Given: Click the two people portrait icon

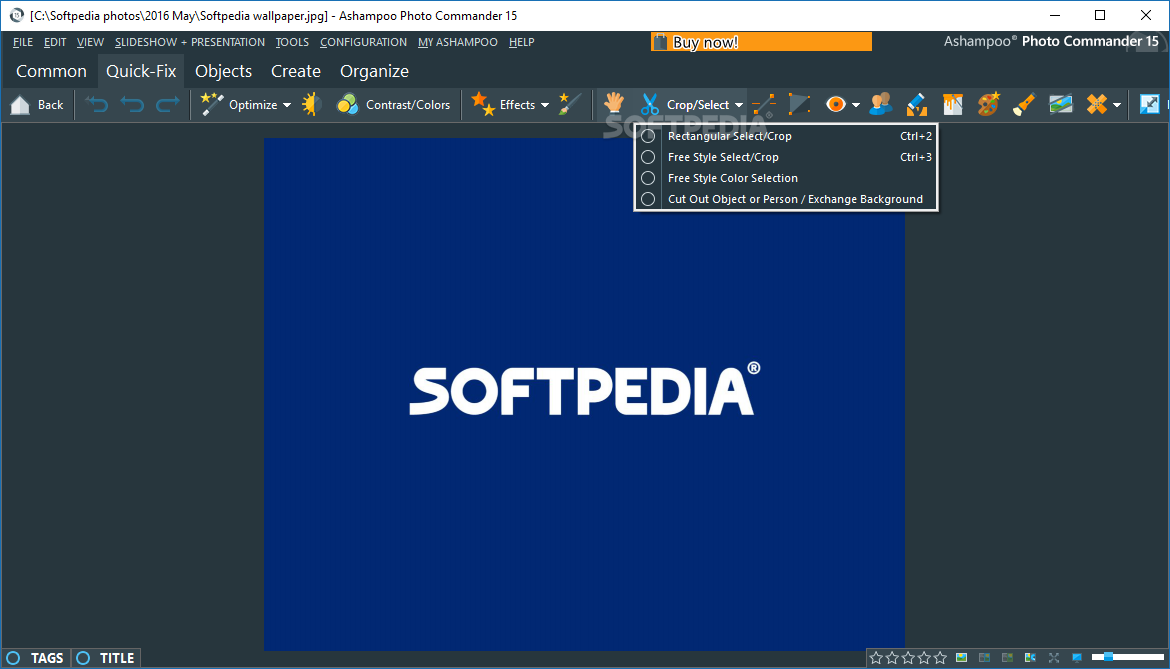Looking at the screenshot, I should coord(880,104).
